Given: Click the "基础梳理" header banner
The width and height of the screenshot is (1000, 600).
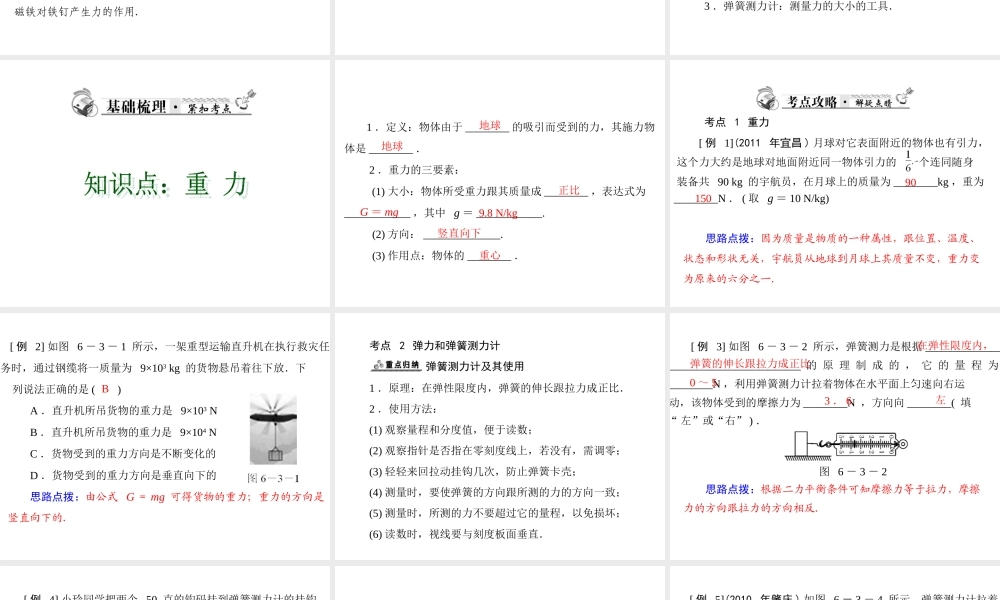Looking at the screenshot, I should coord(164,103).
